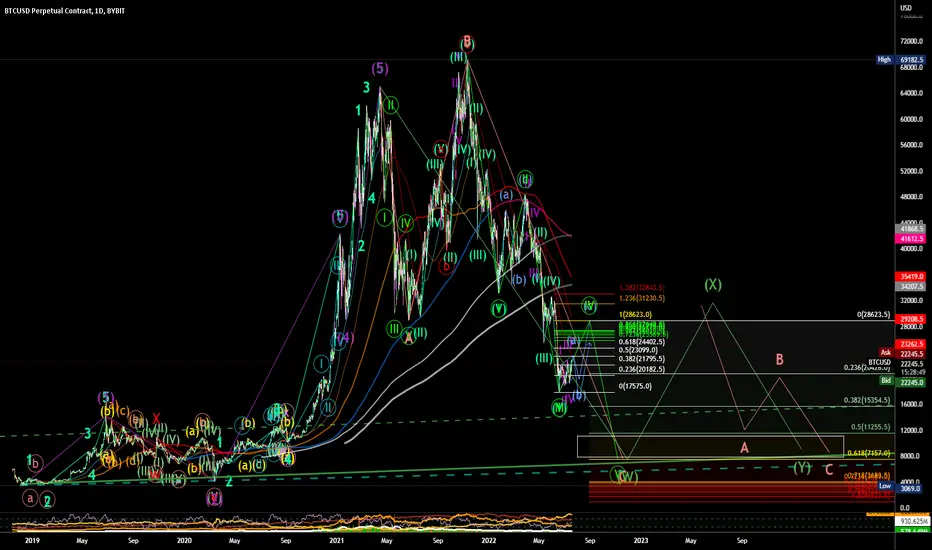Click the red circled B at chart top
The height and width of the screenshot is (550, 932).
467,42
